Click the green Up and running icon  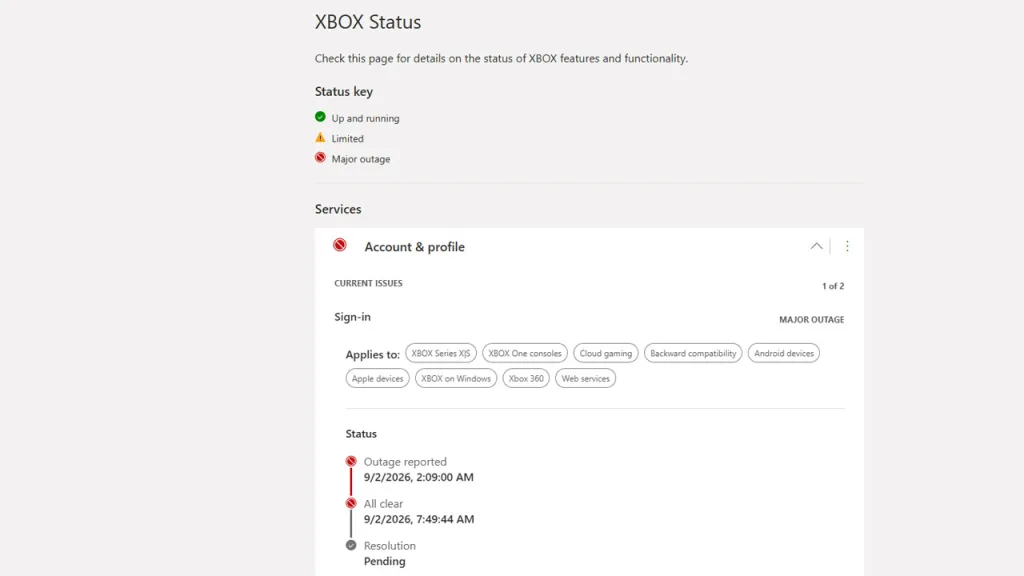click(320, 117)
